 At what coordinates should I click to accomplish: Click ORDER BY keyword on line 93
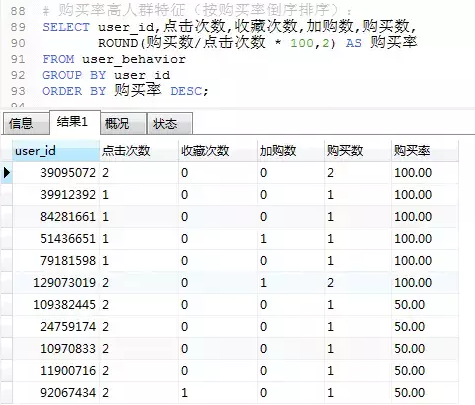(74, 91)
